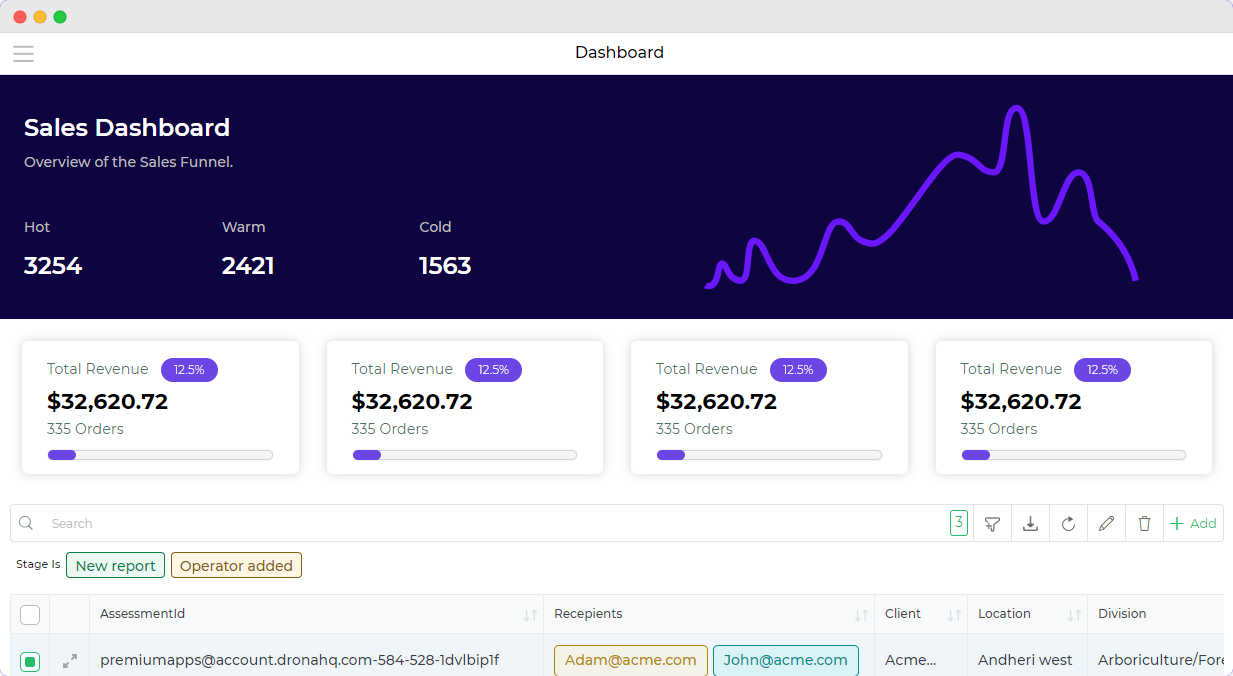The height and width of the screenshot is (676, 1233).
Task: Select the edit pencil icon
Action: pos(1106,522)
